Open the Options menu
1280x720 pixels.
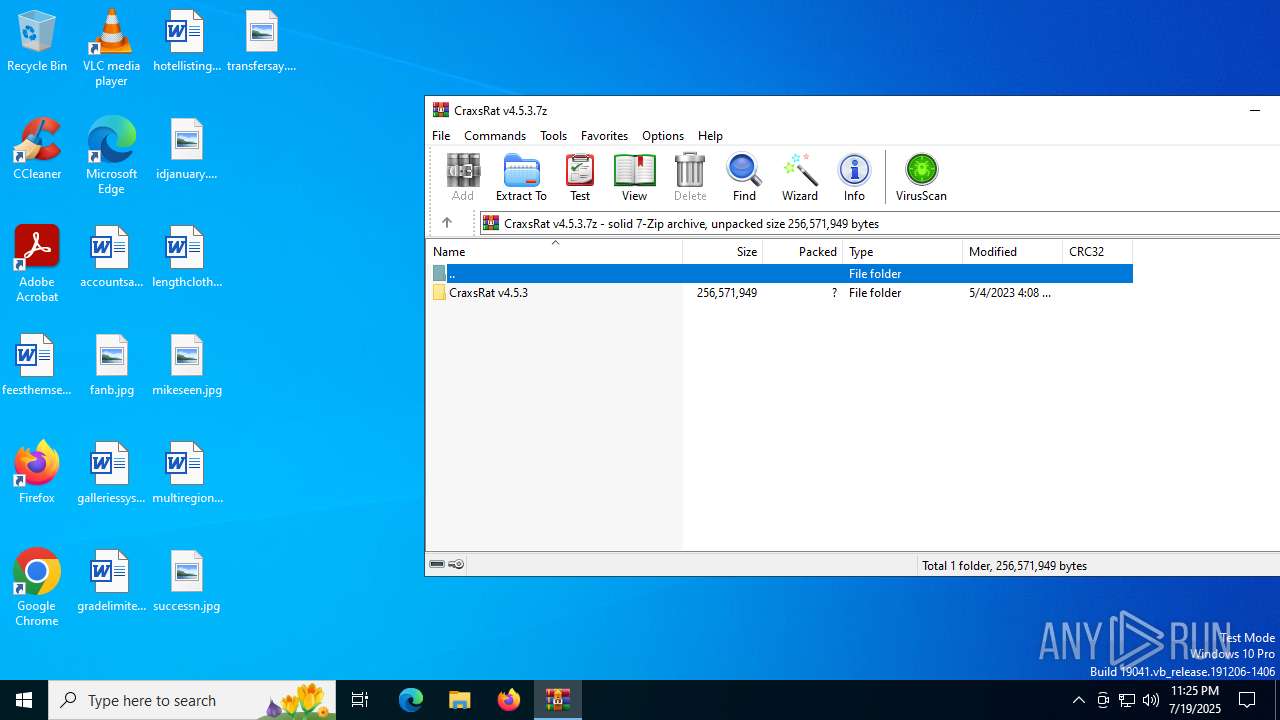pos(663,135)
